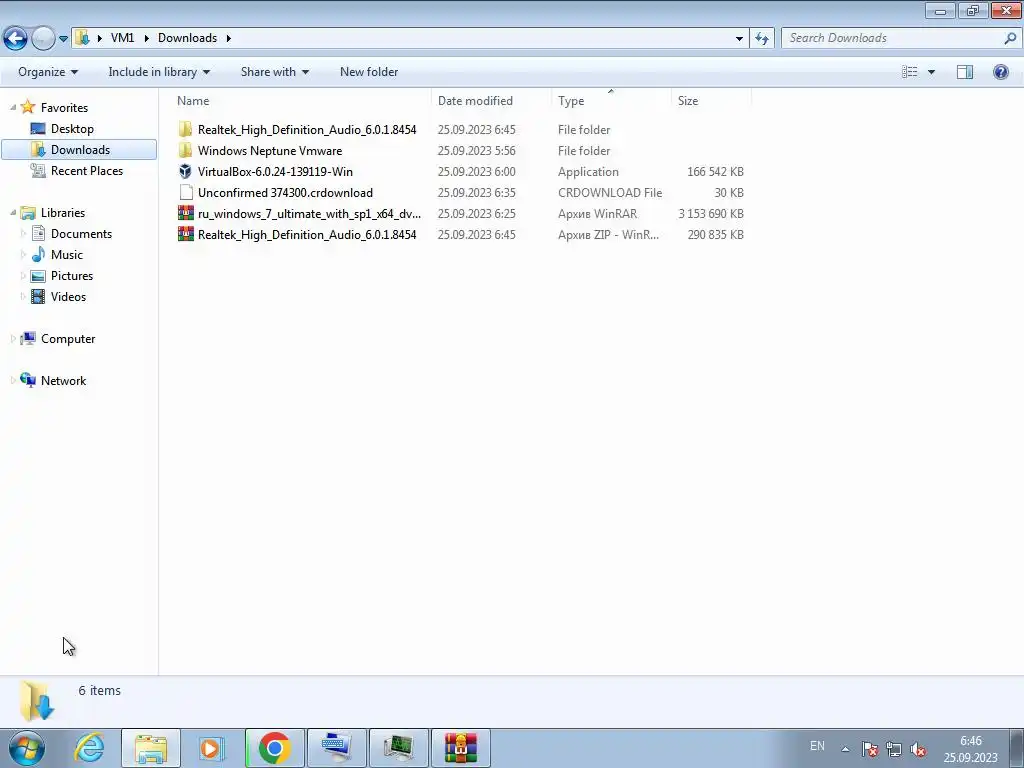Create a New folder
This screenshot has height=768, width=1024.
tap(369, 72)
